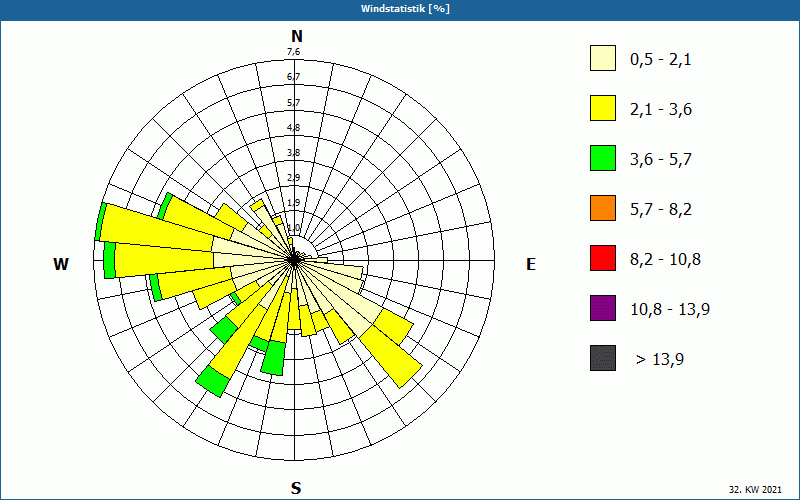The image size is (800, 500).
Task: Click the orange 5,7 - 8,2 legend swatch
Action: click(603, 208)
